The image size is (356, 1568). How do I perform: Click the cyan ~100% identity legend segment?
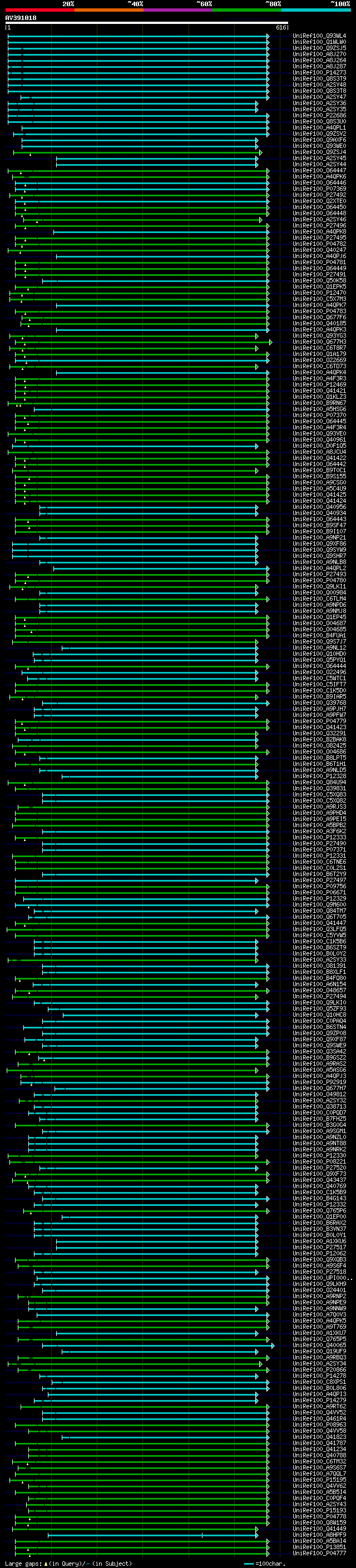[x=316, y=10]
